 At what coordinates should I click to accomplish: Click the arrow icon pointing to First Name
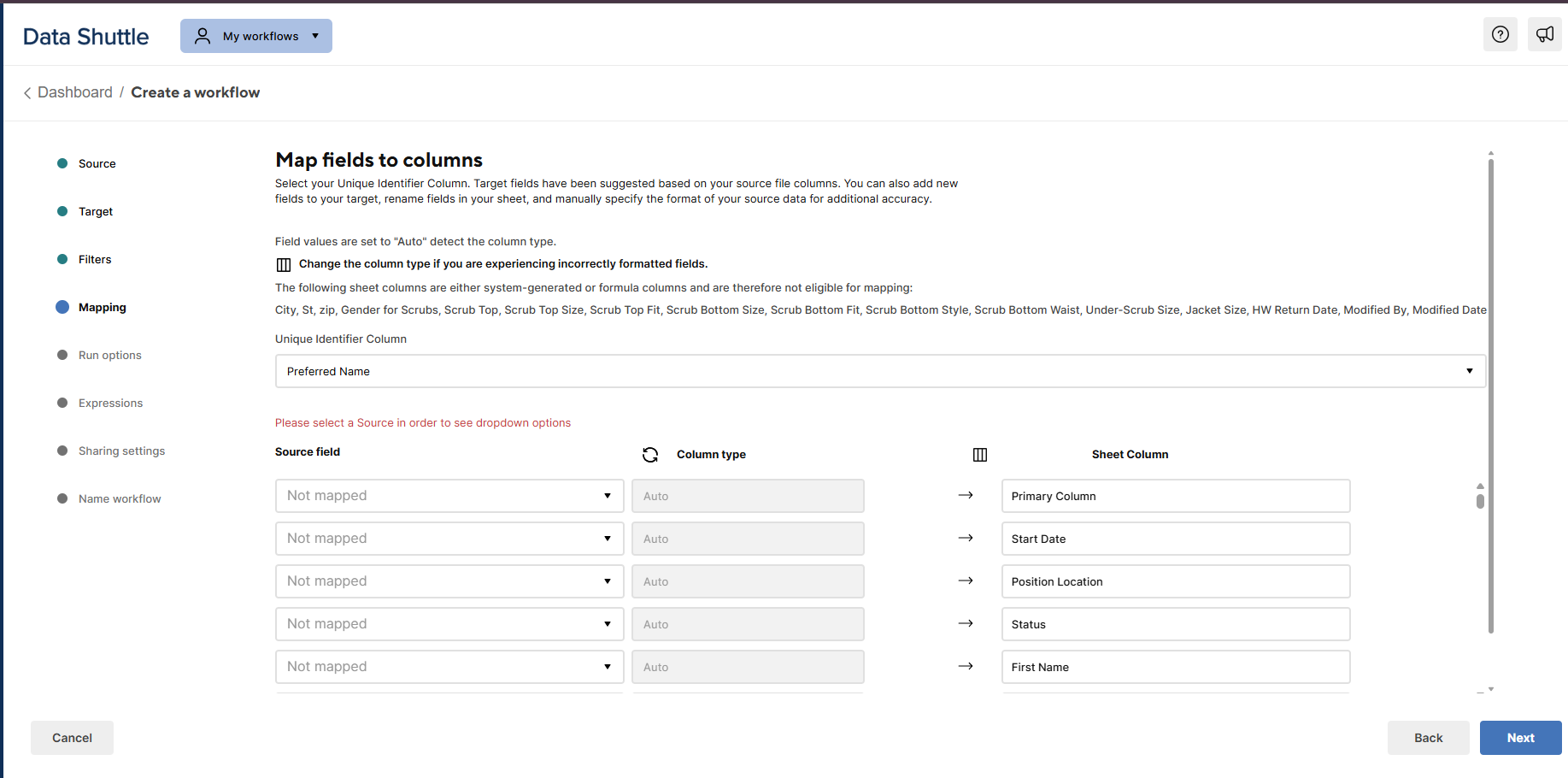(x=966, y=666)
